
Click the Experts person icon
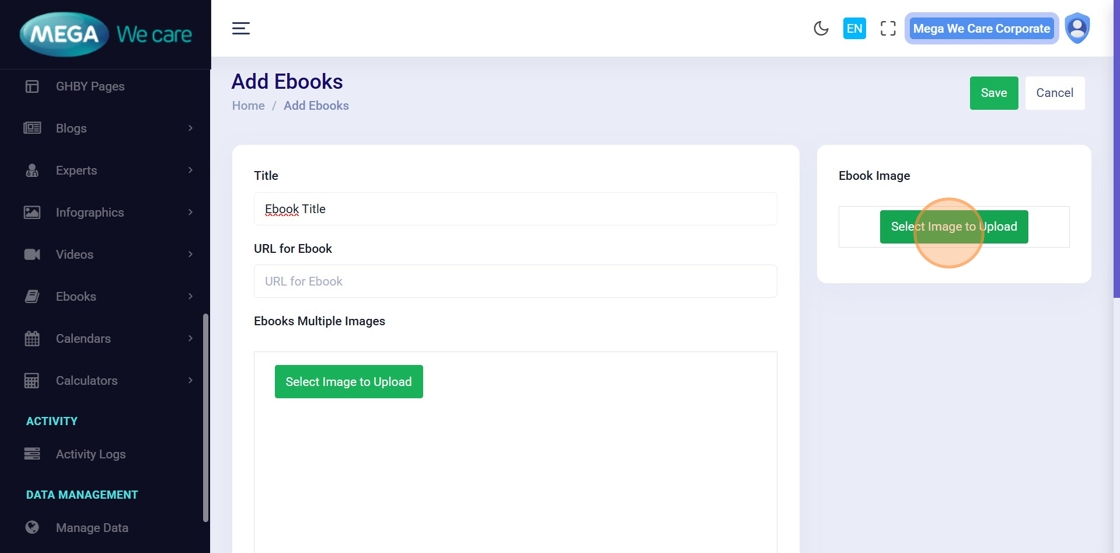[x=32, y=170]
